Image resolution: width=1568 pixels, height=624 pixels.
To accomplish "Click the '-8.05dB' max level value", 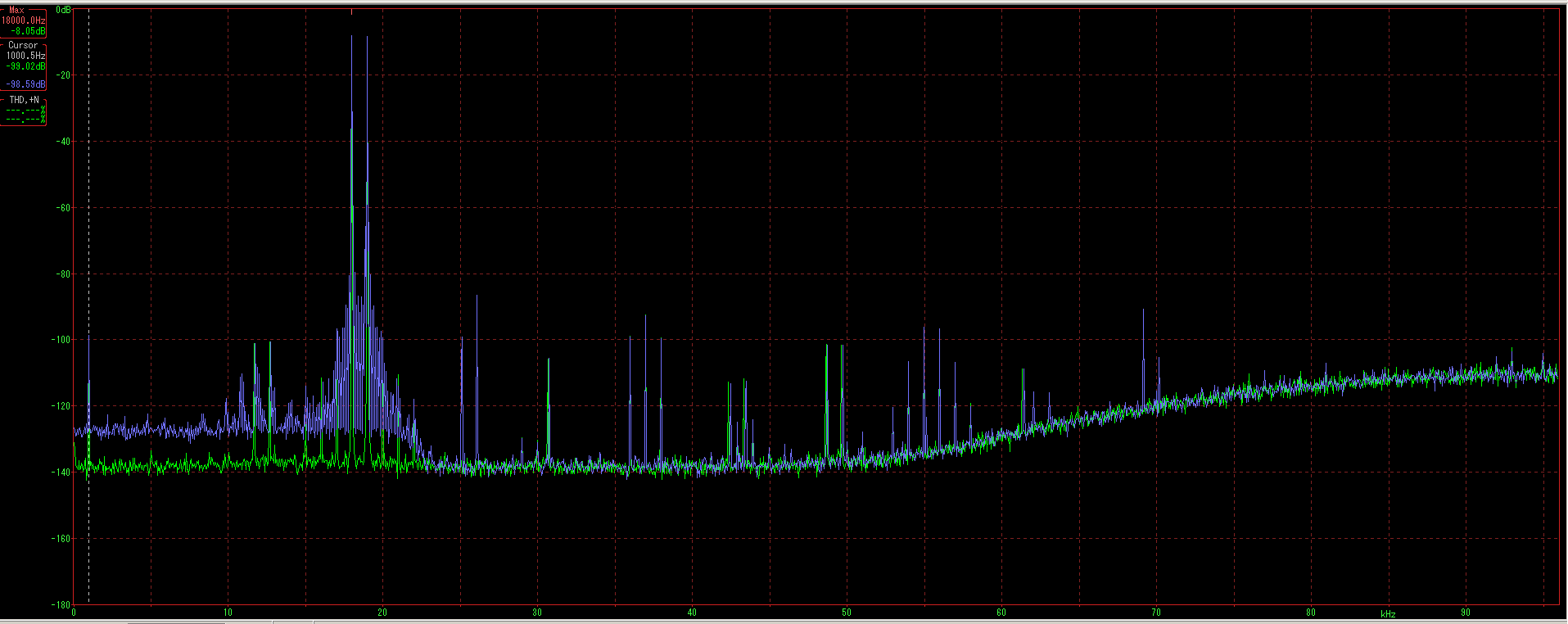I will tap(28, 31).
